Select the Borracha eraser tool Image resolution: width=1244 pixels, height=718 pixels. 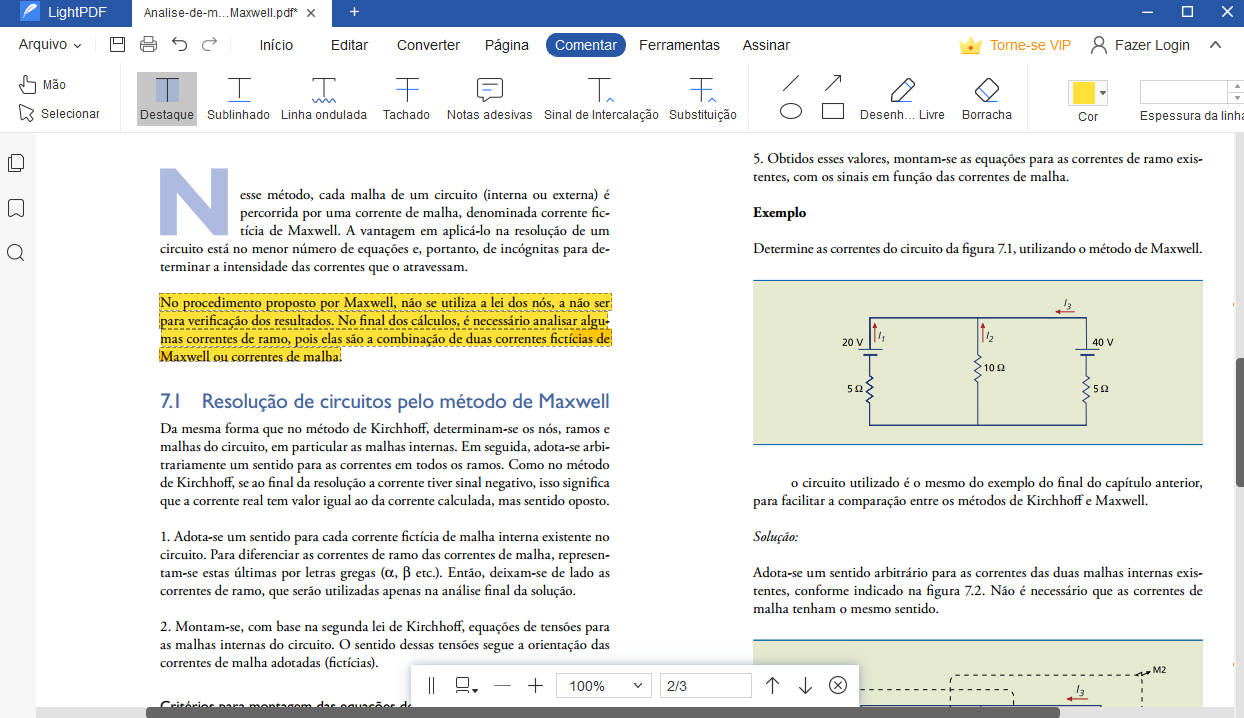(x=986, y=98)
